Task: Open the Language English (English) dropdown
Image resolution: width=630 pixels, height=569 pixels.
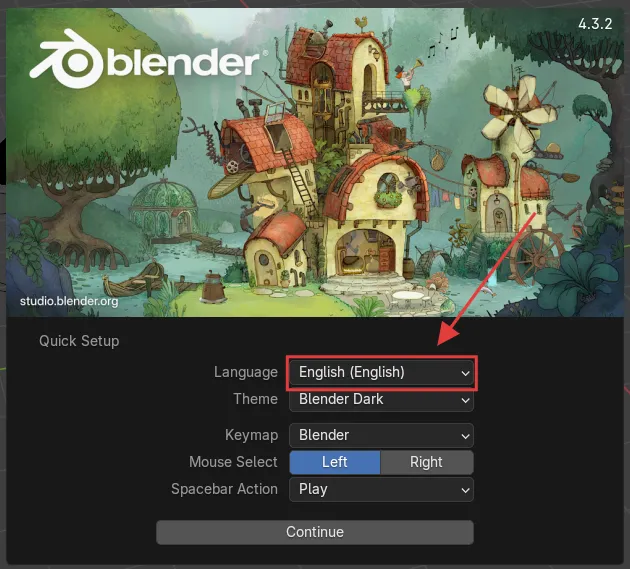Action: 381,373
